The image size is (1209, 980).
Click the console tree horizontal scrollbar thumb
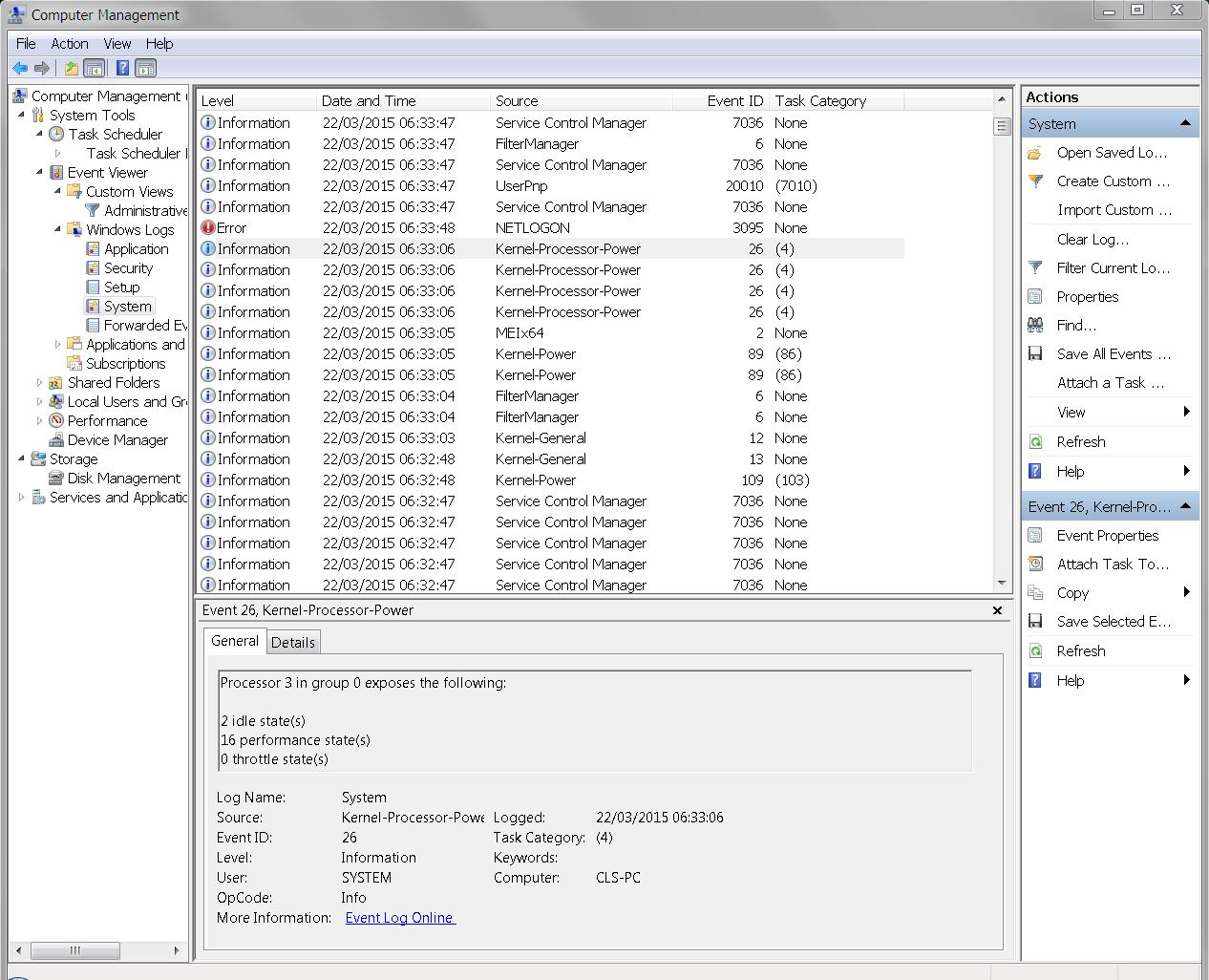[75, 950]
